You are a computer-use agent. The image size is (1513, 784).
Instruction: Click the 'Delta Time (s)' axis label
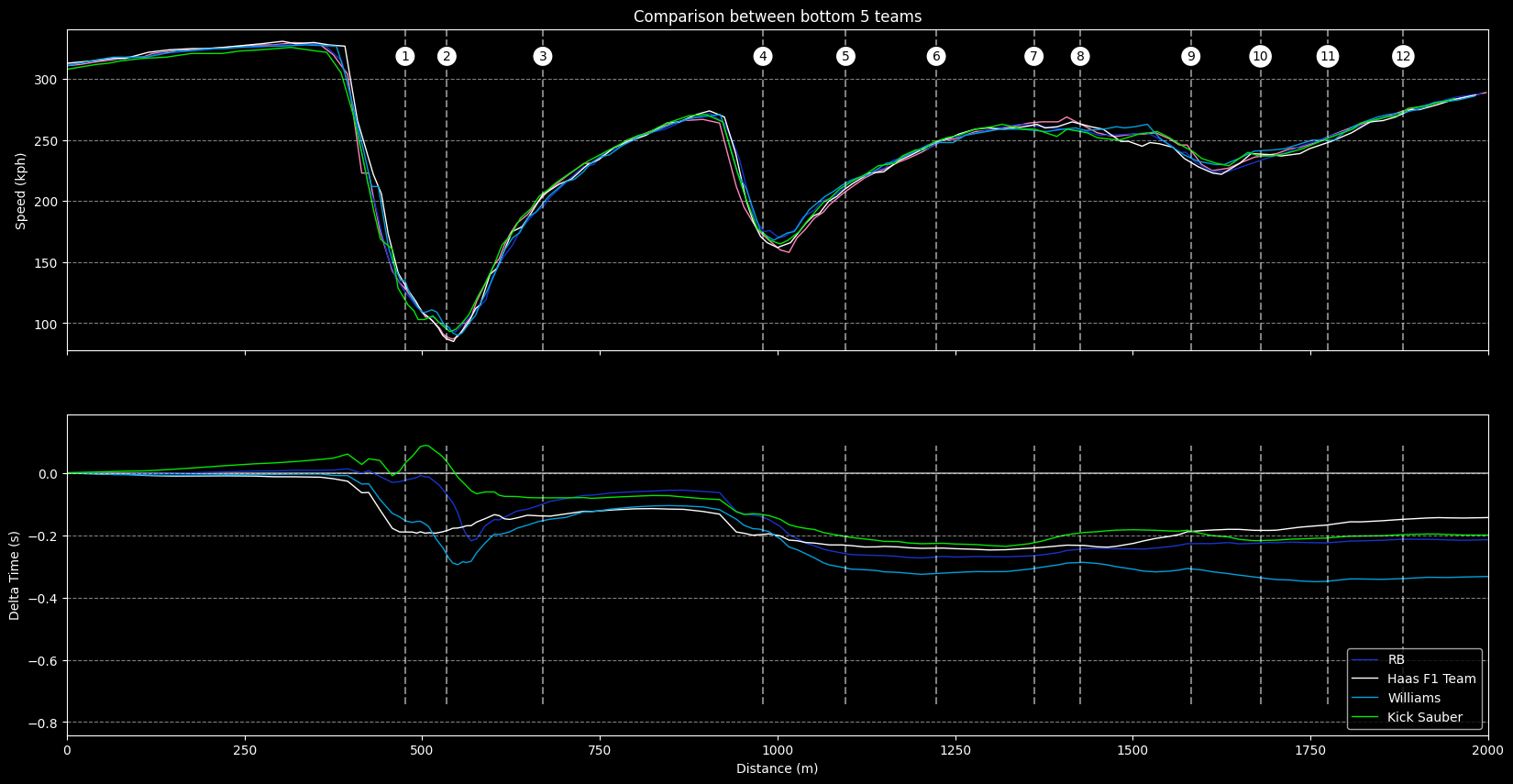[15, 576]
